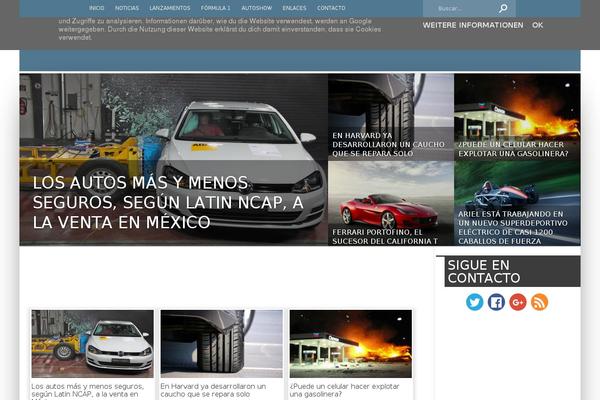
Task: Open the Ferrari Portofino slider tile
Action: 391,203
